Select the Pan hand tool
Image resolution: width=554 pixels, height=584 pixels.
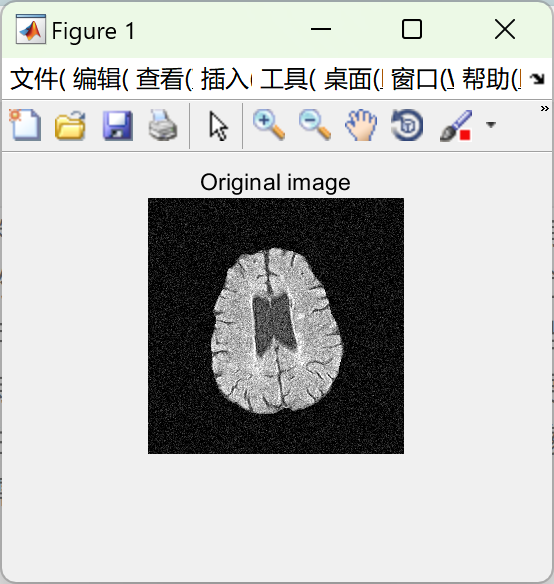click(361, 125)
